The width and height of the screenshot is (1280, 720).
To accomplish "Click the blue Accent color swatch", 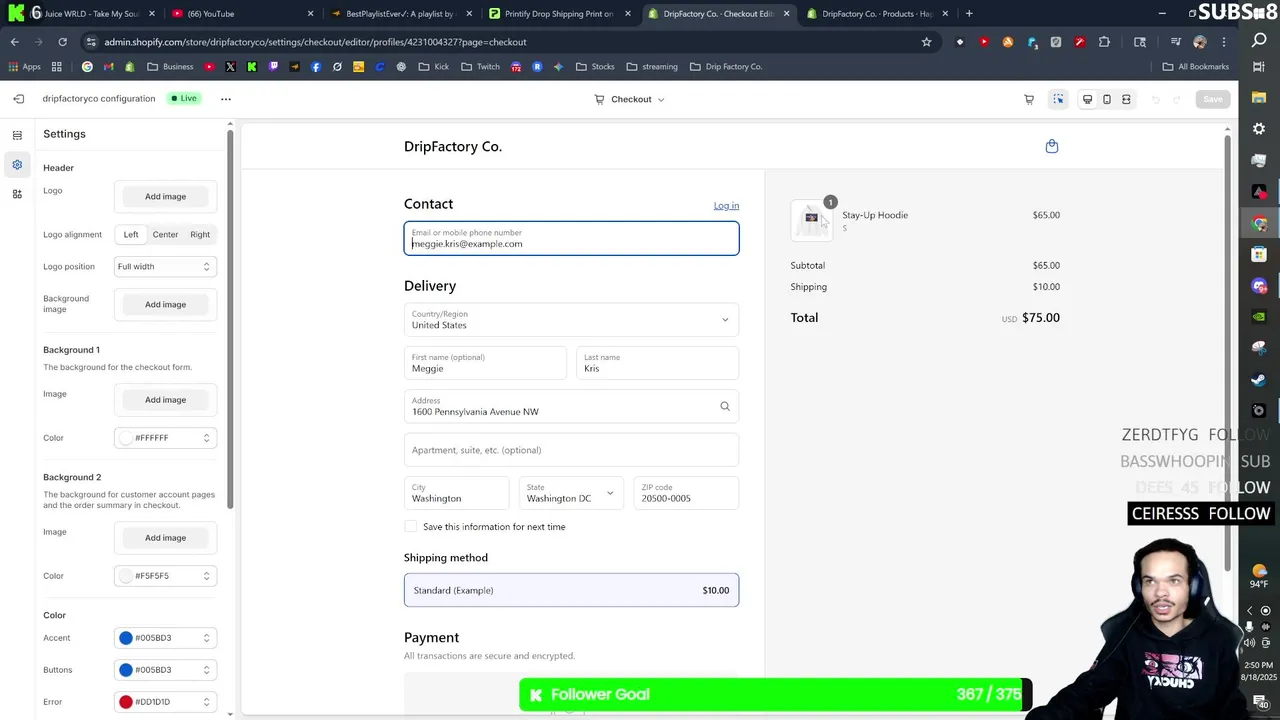I will 126,638.
